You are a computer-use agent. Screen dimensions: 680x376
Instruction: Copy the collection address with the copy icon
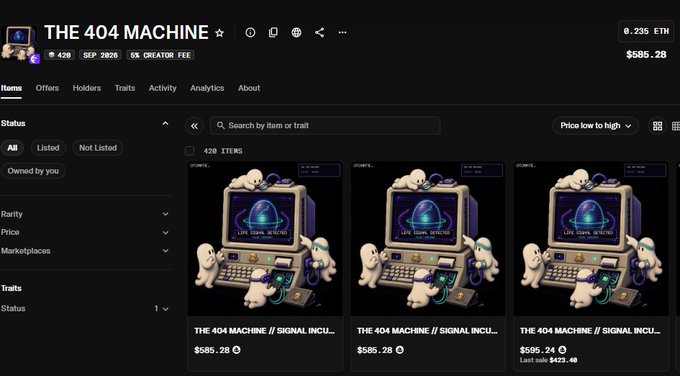273,33
